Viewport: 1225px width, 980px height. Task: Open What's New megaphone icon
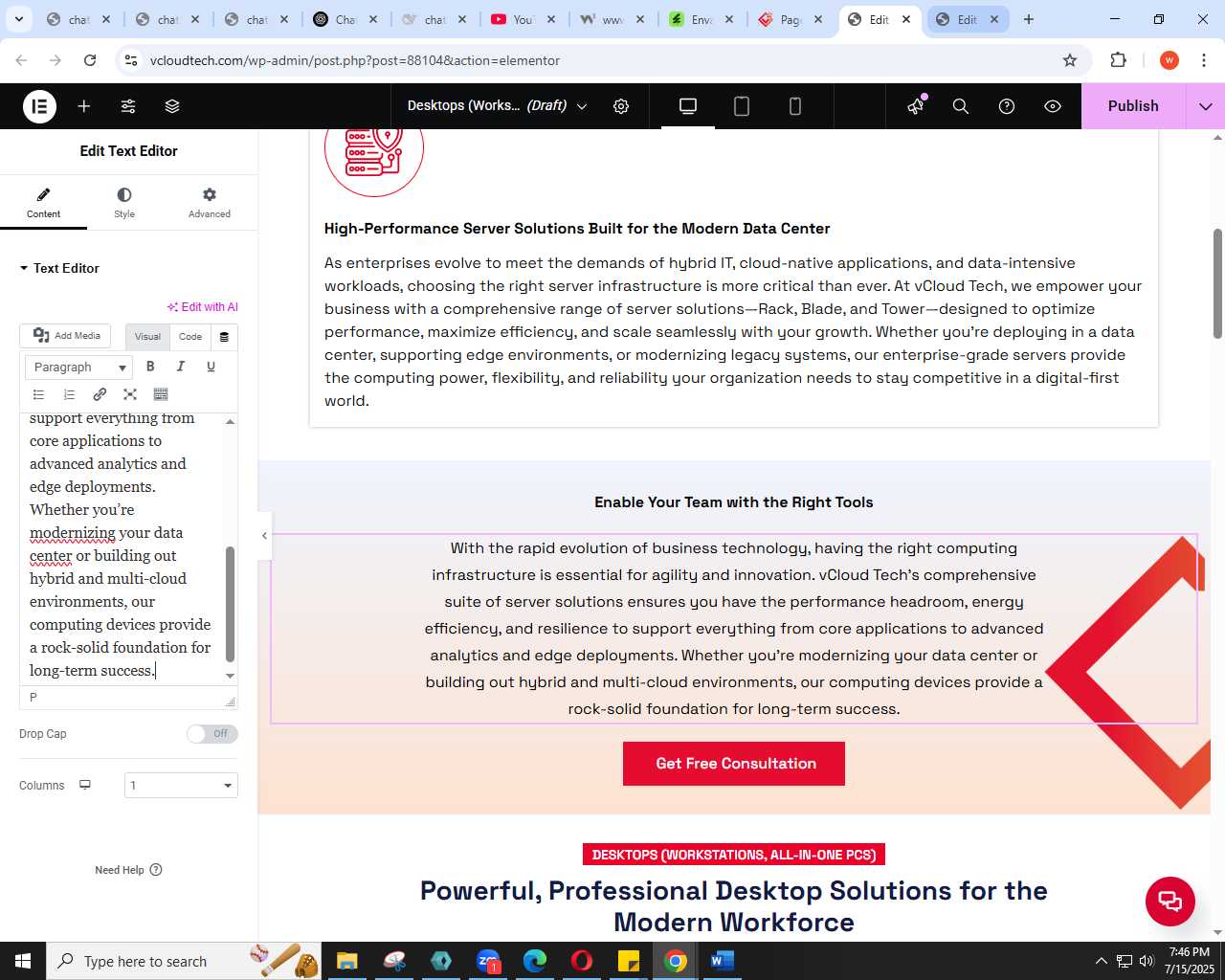[x=916, y=106]
